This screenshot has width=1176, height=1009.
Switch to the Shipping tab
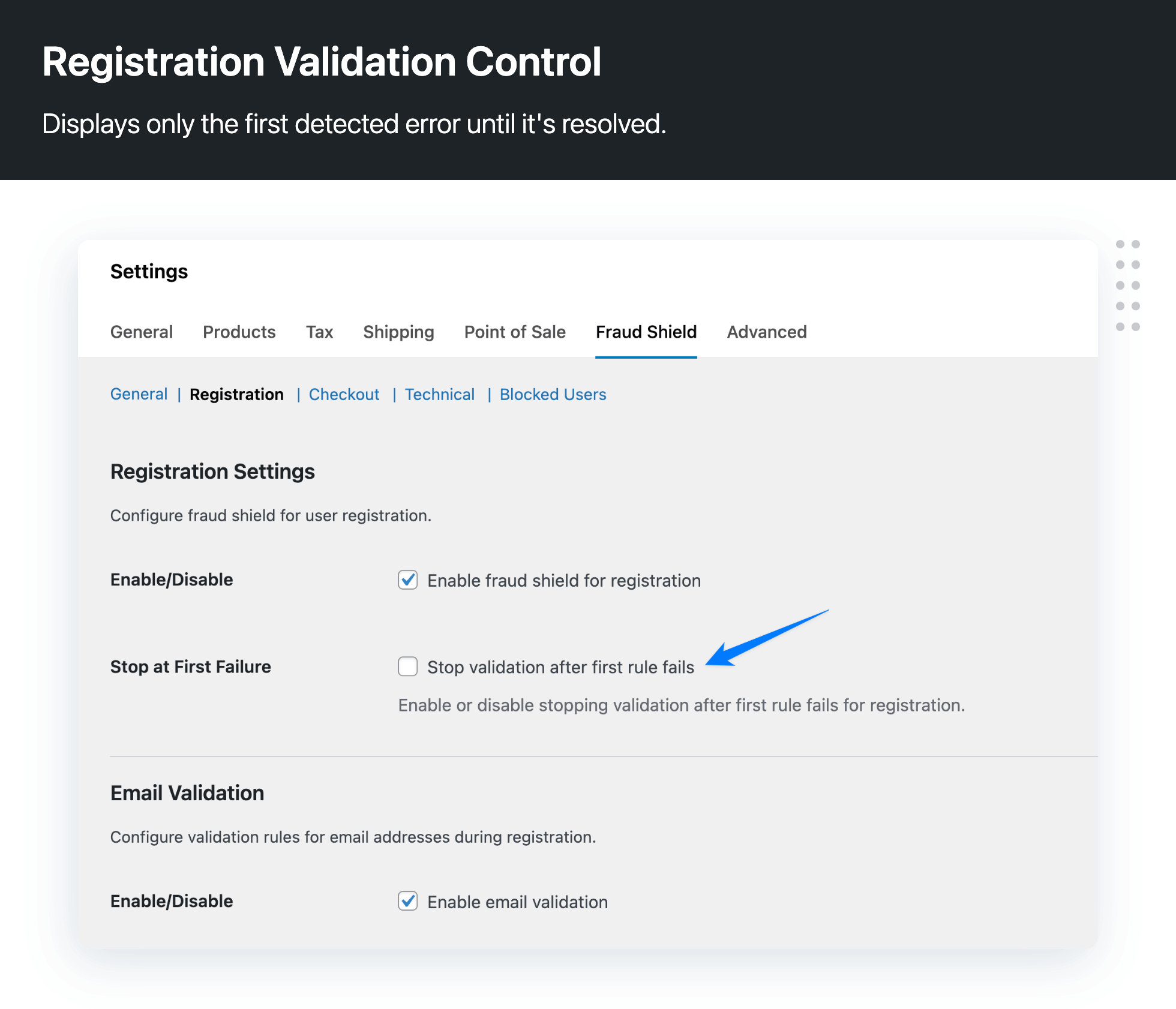tap(398, 332)
